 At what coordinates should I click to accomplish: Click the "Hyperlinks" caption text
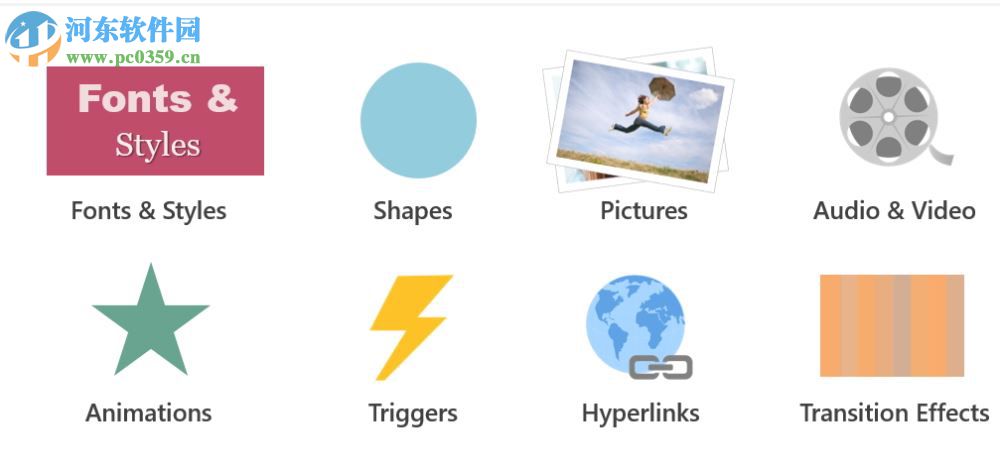tap(640, 414)
